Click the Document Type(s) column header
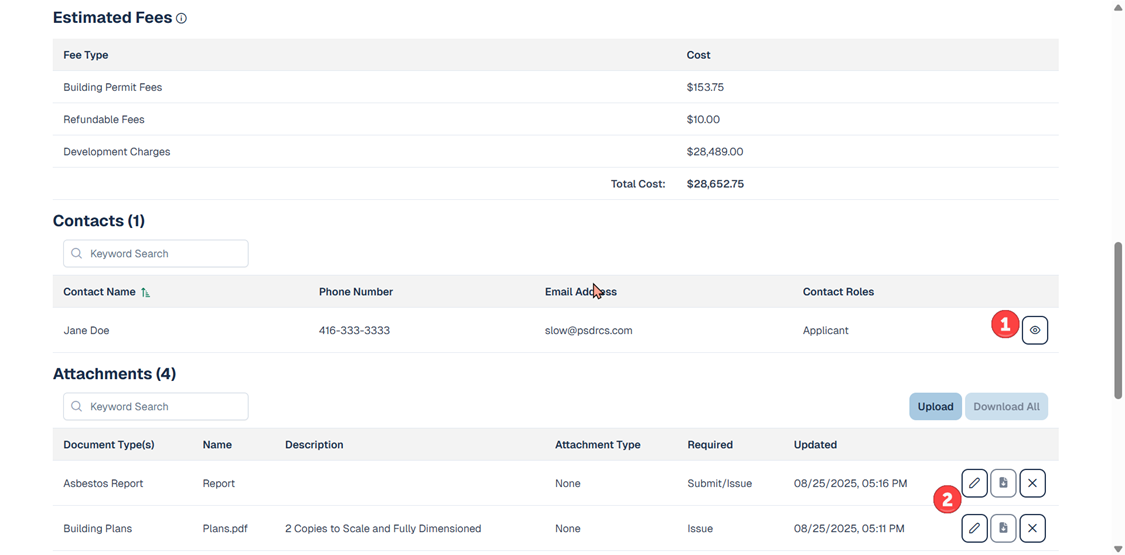Viewport: 1125px width, 555px height. (x=108, y=445)
